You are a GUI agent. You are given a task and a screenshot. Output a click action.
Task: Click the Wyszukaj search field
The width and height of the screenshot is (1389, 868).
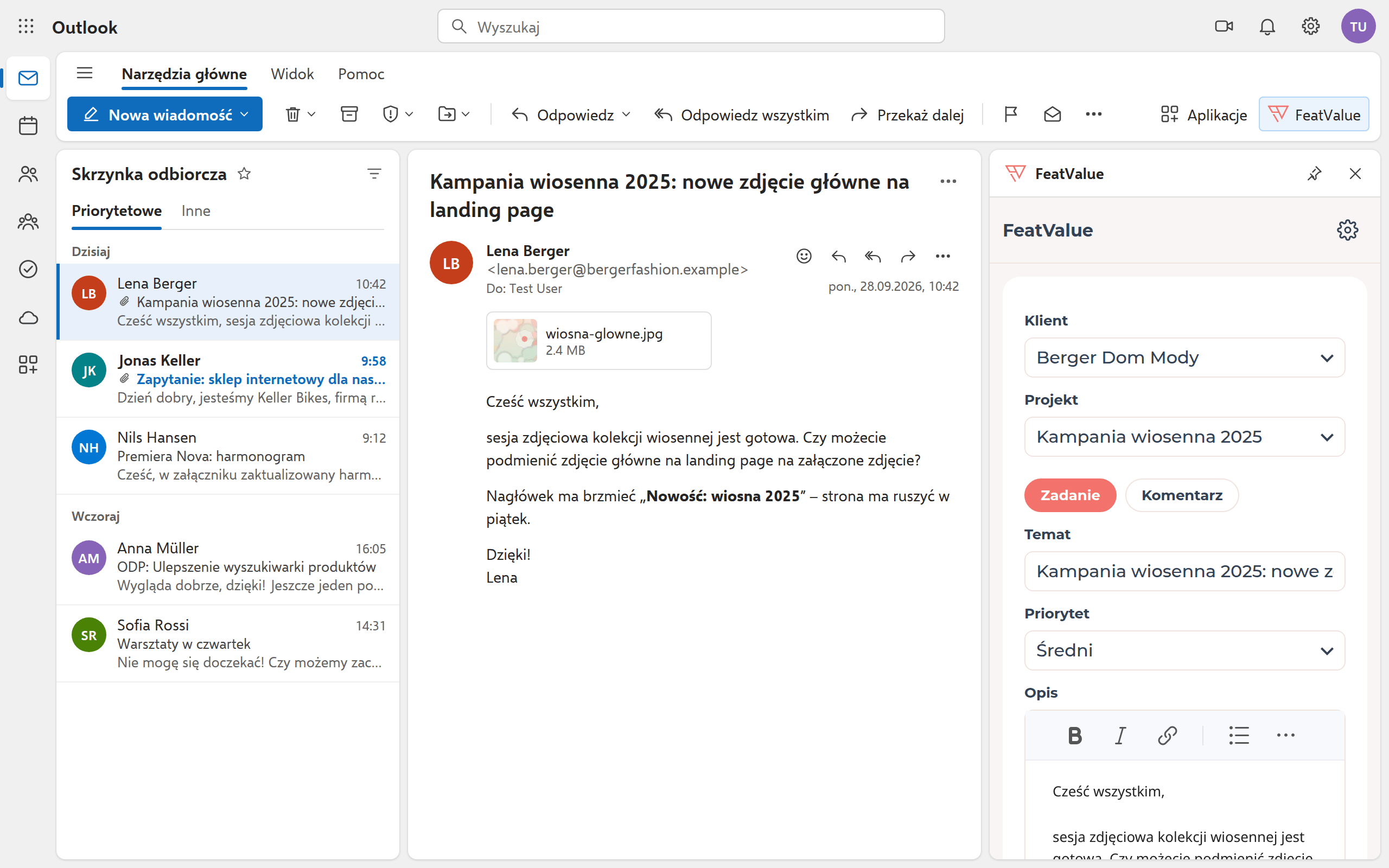click(x=691, y=27)
